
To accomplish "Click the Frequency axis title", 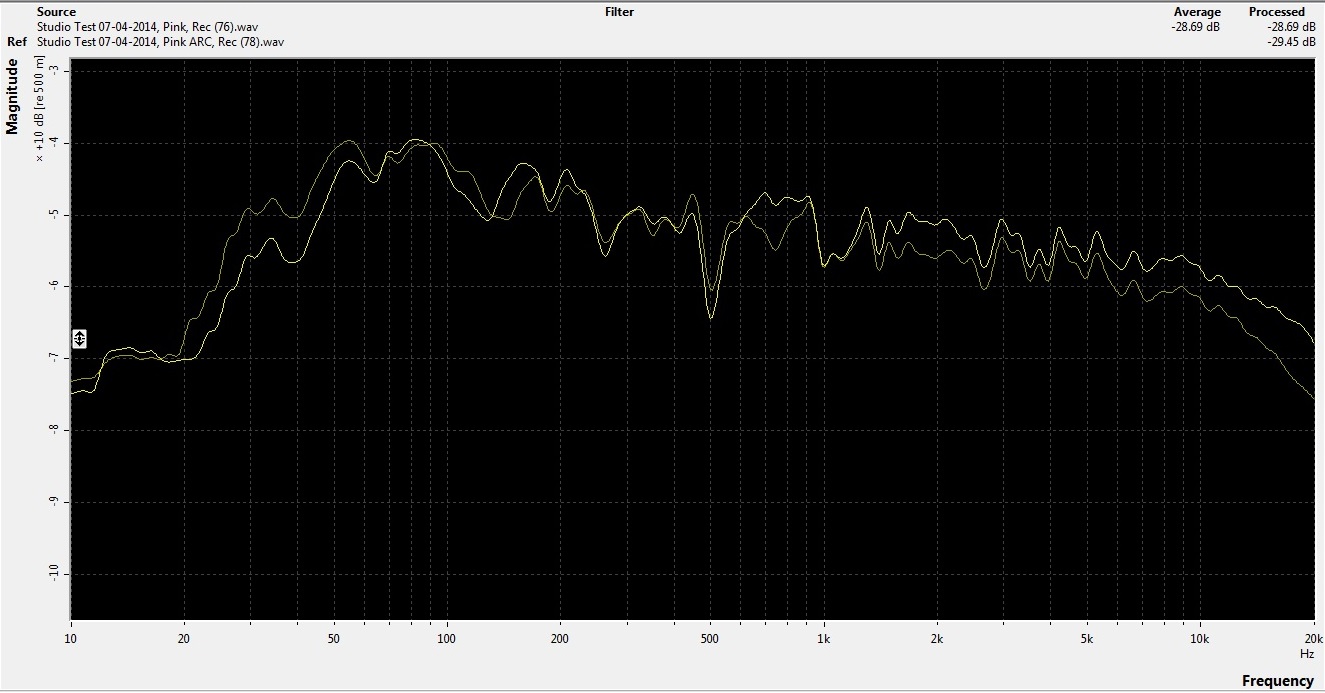I will [x=1277, y=681].
